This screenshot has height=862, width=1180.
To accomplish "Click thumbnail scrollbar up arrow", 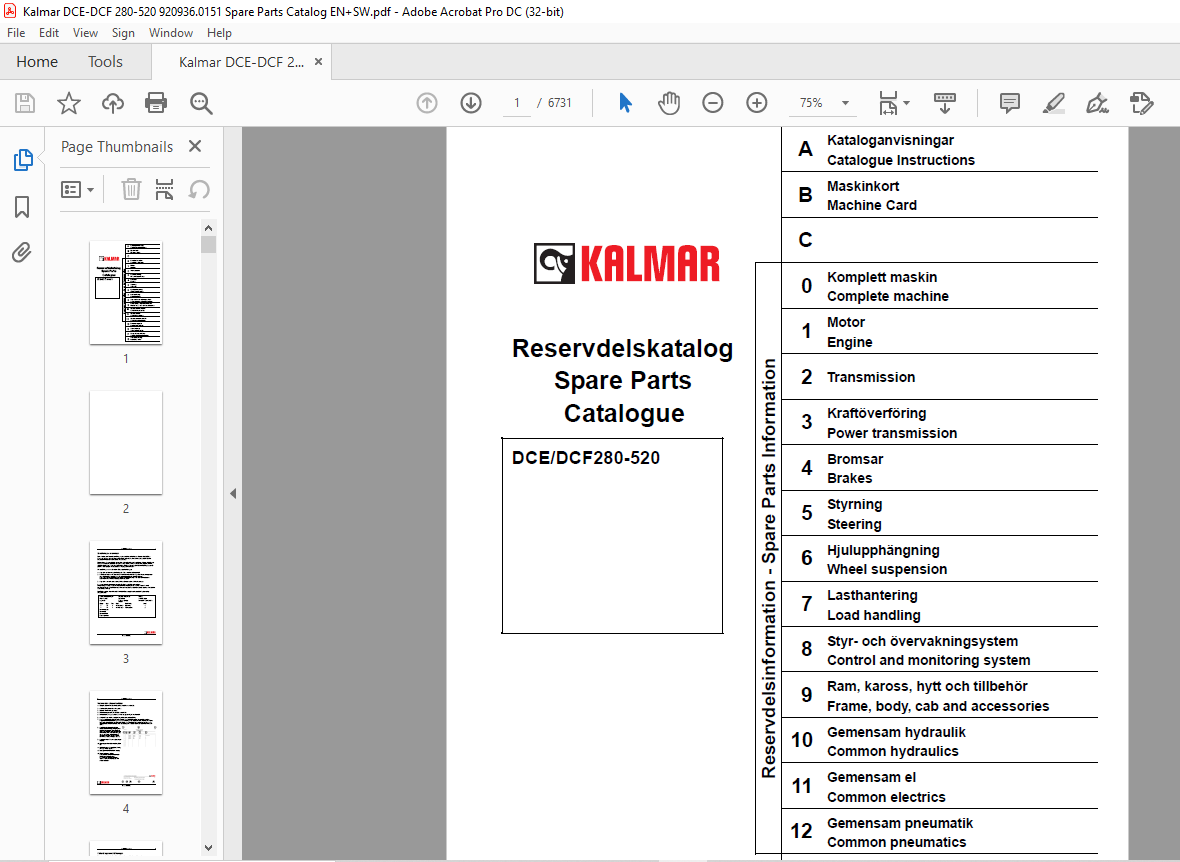I will coord(208,228).
